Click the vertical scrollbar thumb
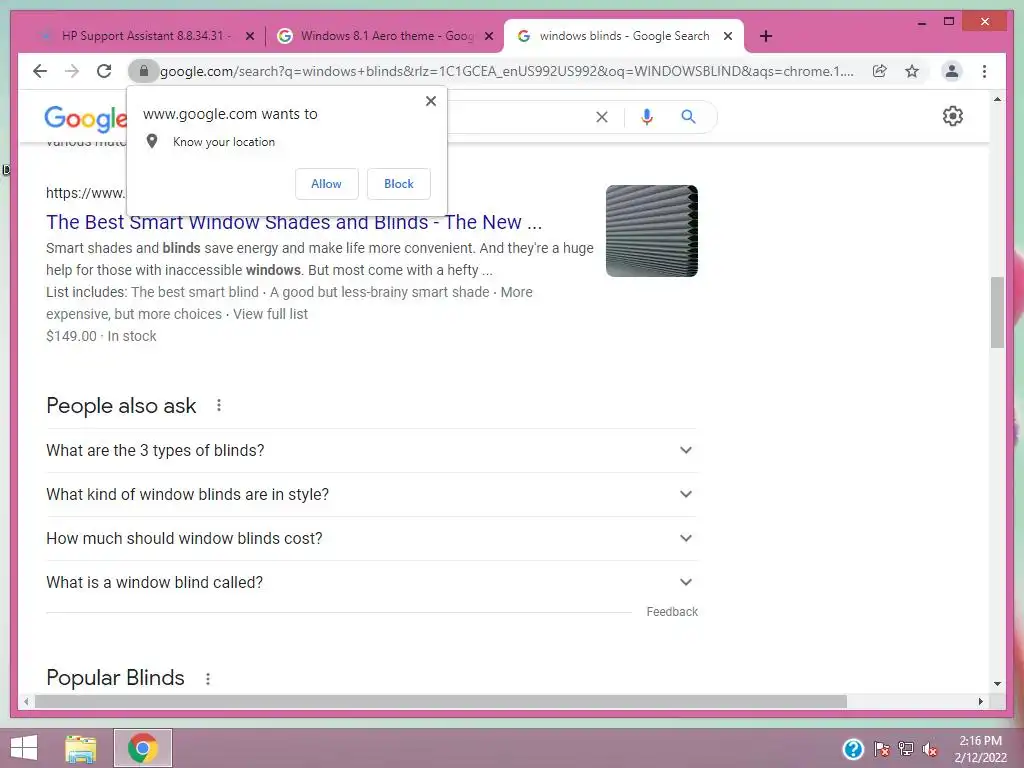Screen dimensions: 1024x768 (997, 312)
